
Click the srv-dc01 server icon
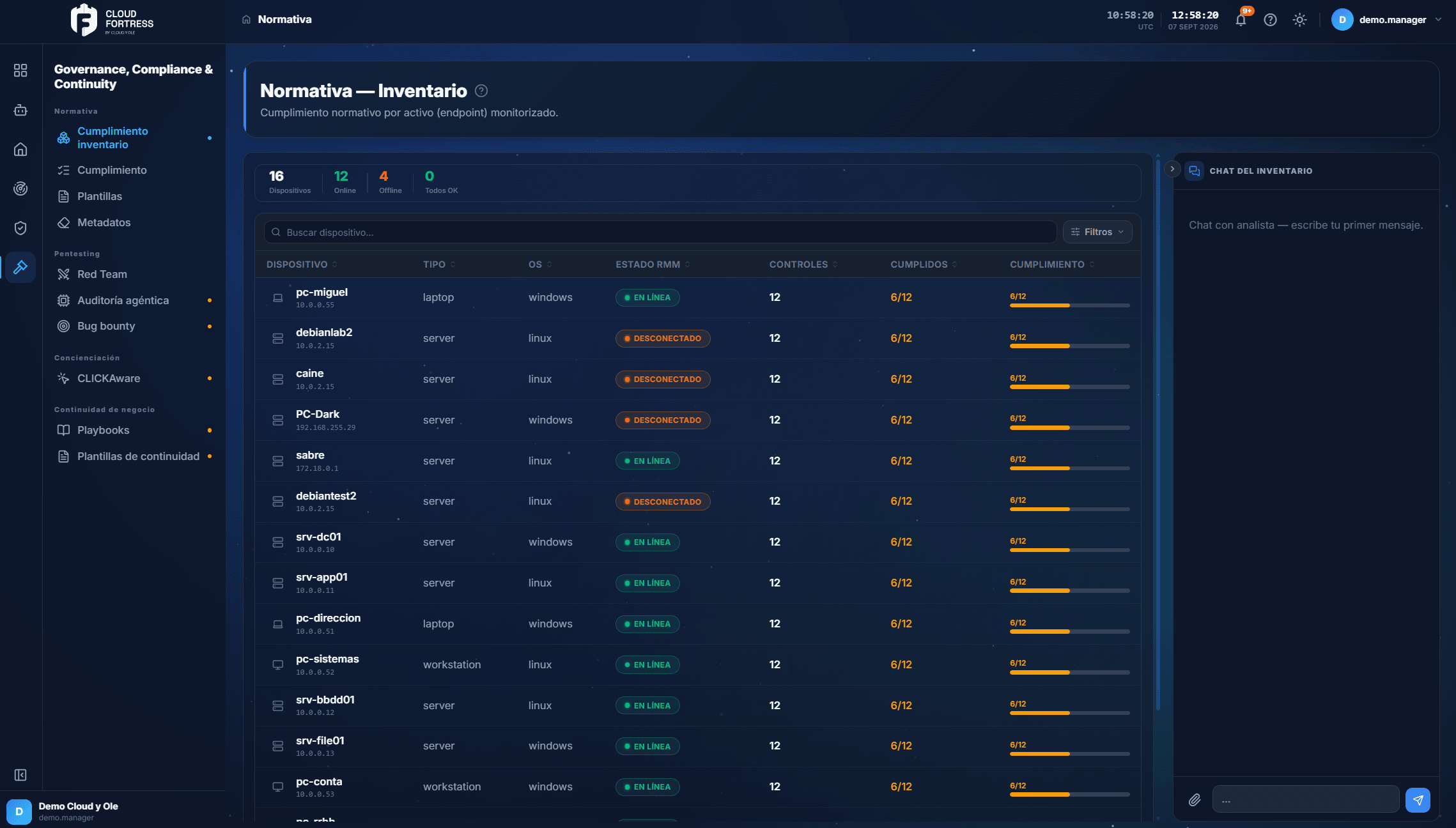pyautogui.click(x=278, y=542)
